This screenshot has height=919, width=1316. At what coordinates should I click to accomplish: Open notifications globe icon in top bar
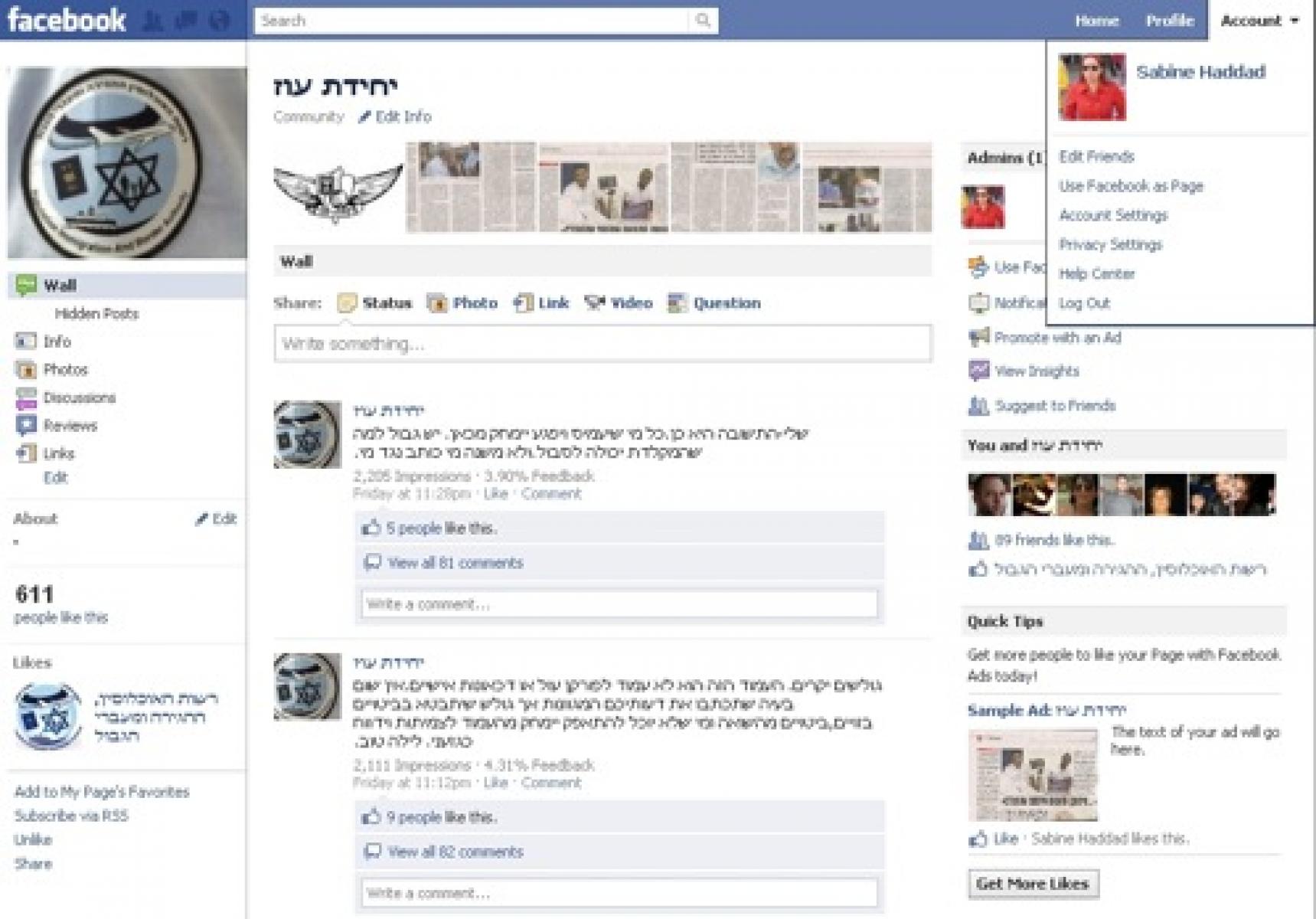coord(220,21)
